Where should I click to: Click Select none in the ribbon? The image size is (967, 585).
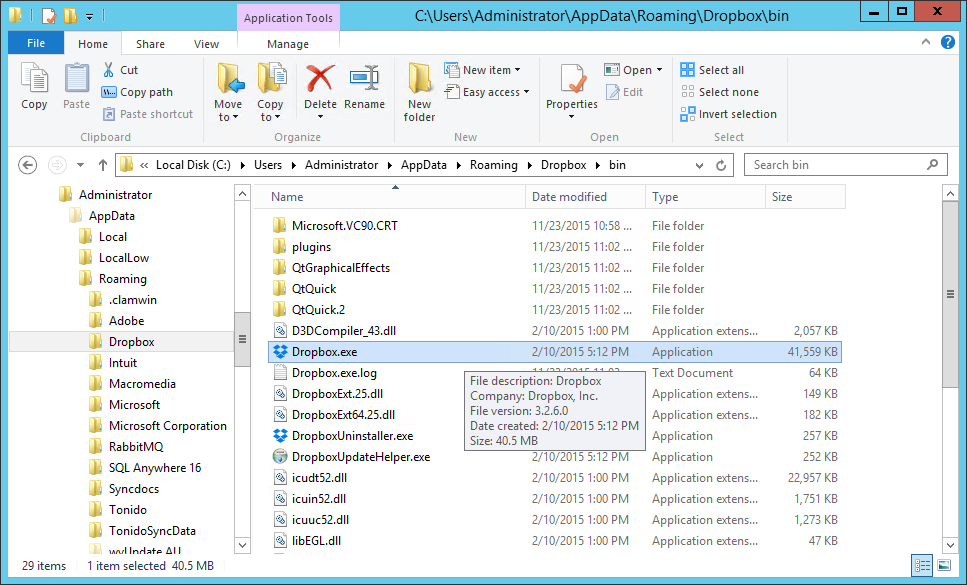(x=720, y=92)
